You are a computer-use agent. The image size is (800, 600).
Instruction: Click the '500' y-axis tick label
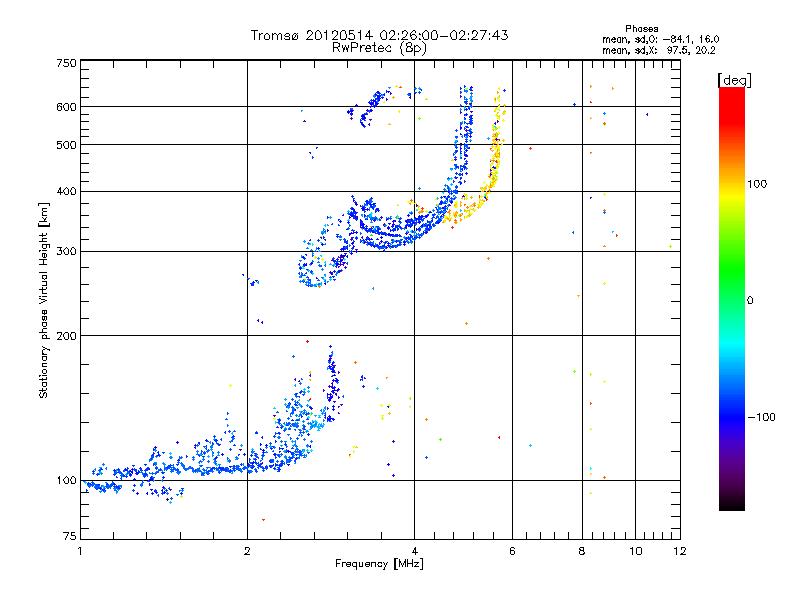pos(66,145)
